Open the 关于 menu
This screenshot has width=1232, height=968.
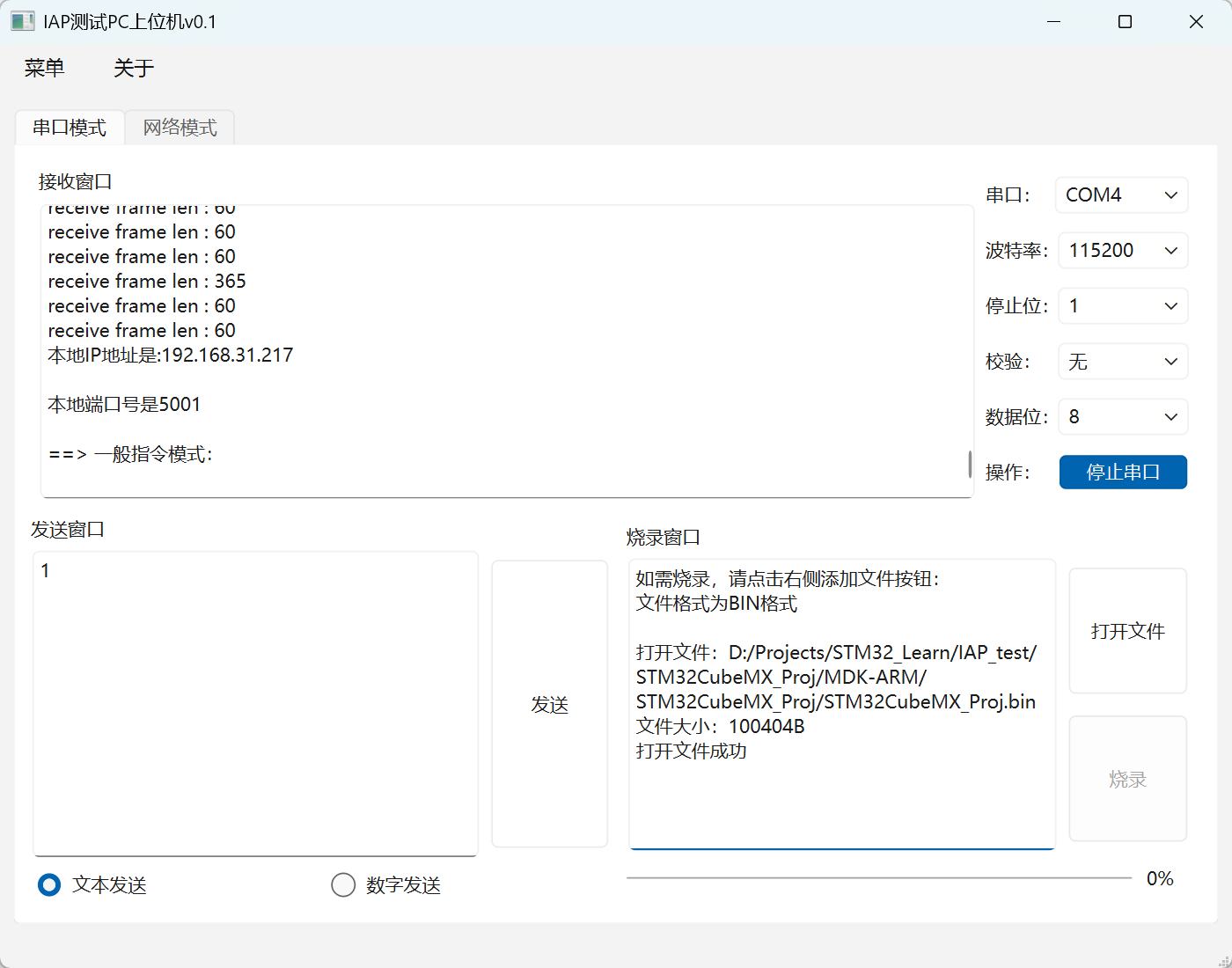coord(134,68)
